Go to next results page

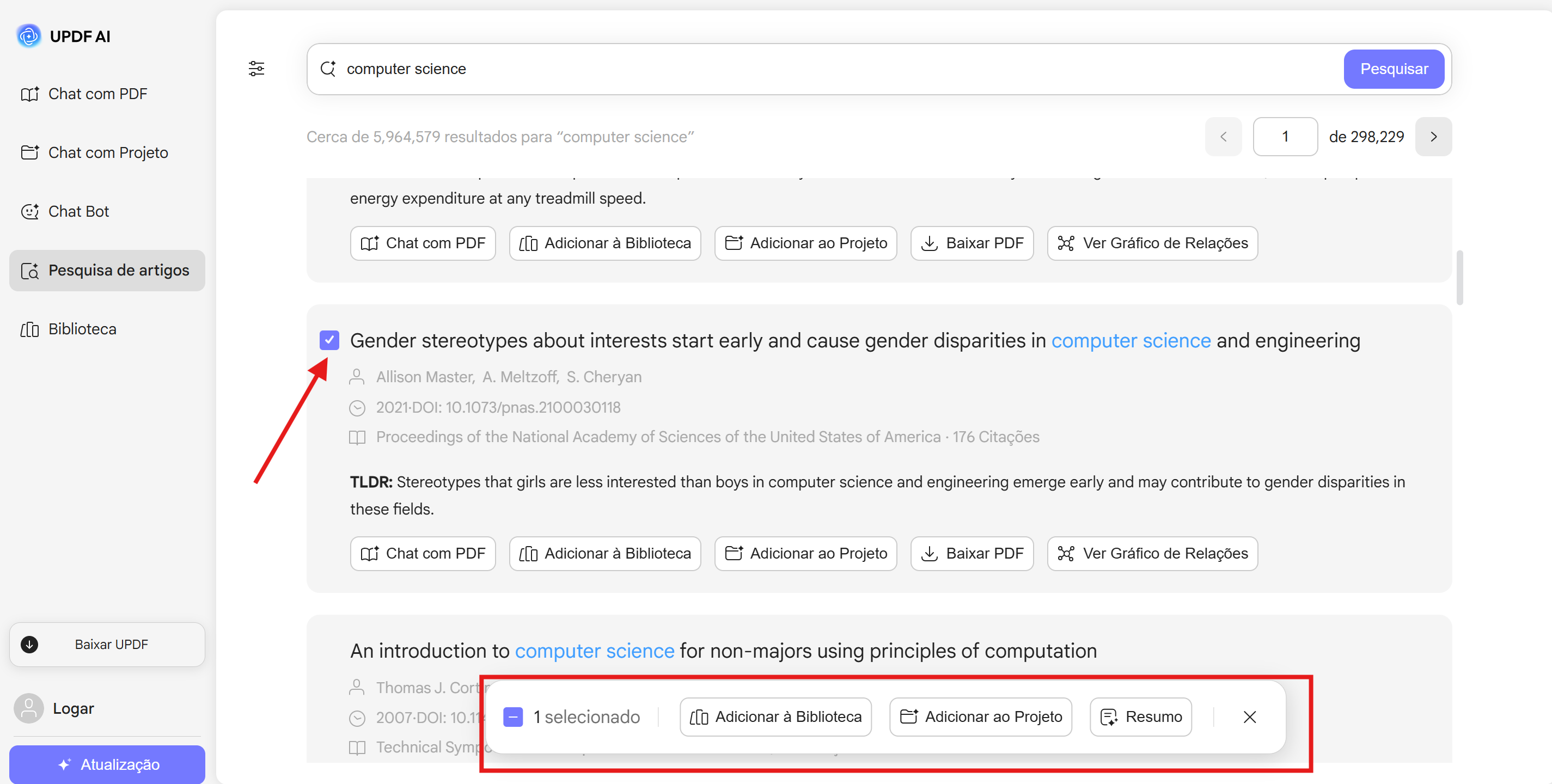(1433, 137)
